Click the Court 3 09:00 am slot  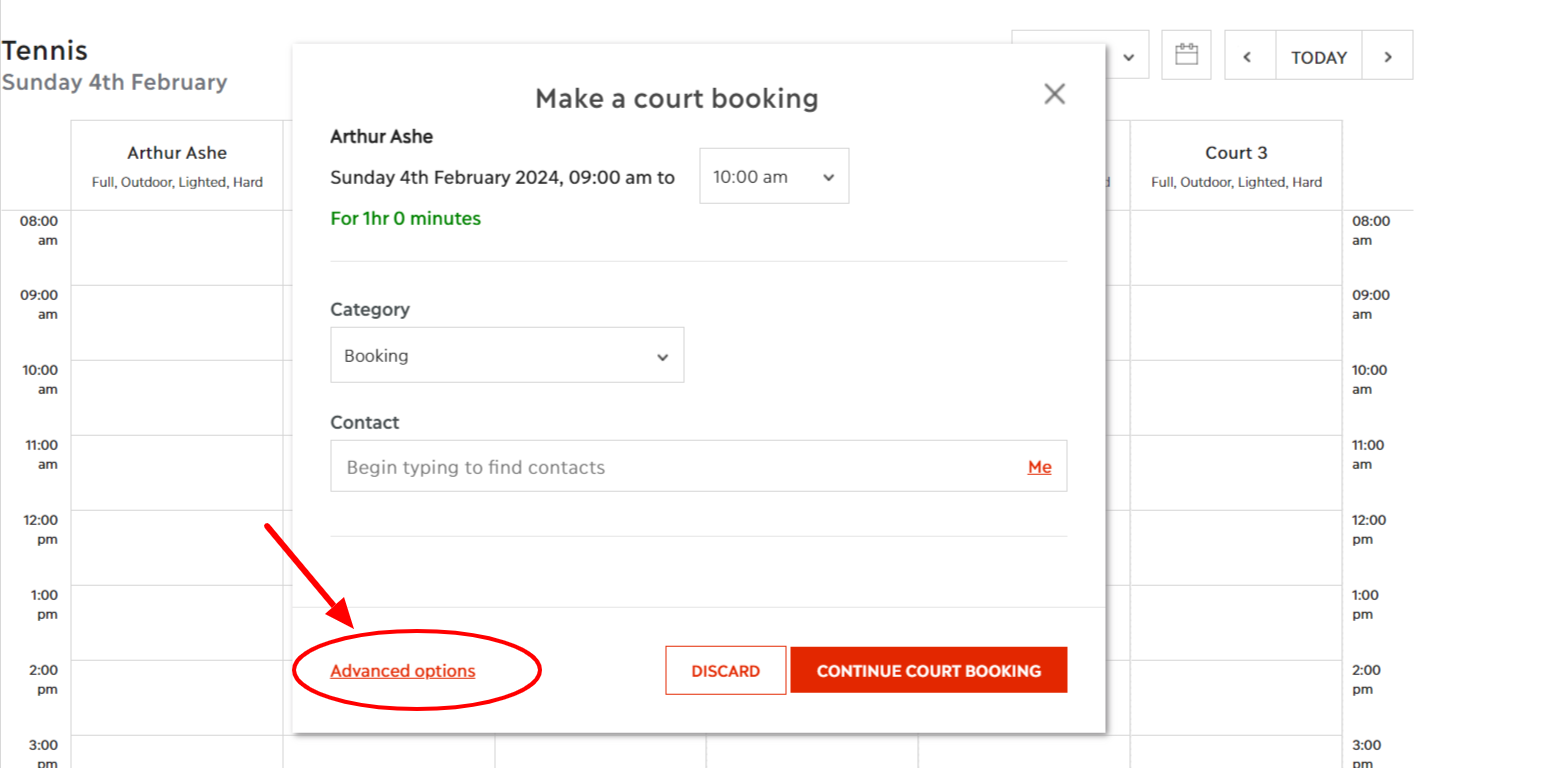pyautogui.click(x=1236, y=322)
